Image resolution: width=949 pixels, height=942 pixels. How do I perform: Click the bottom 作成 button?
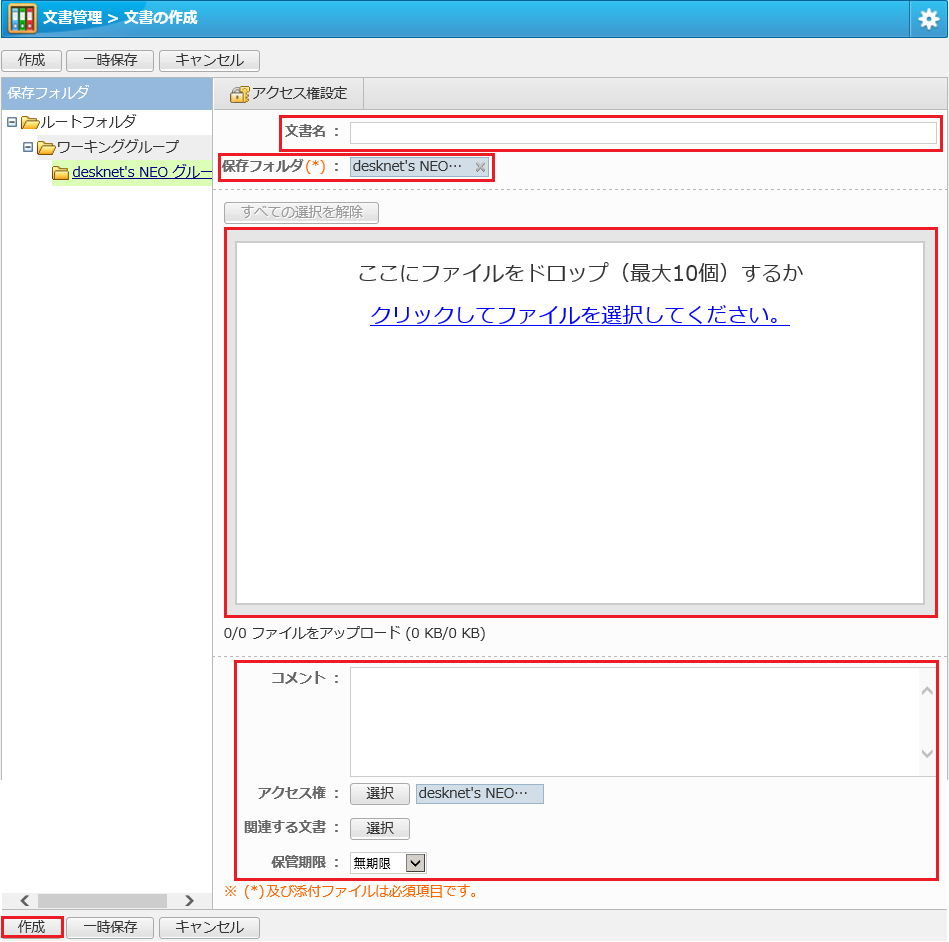(31, 927)
